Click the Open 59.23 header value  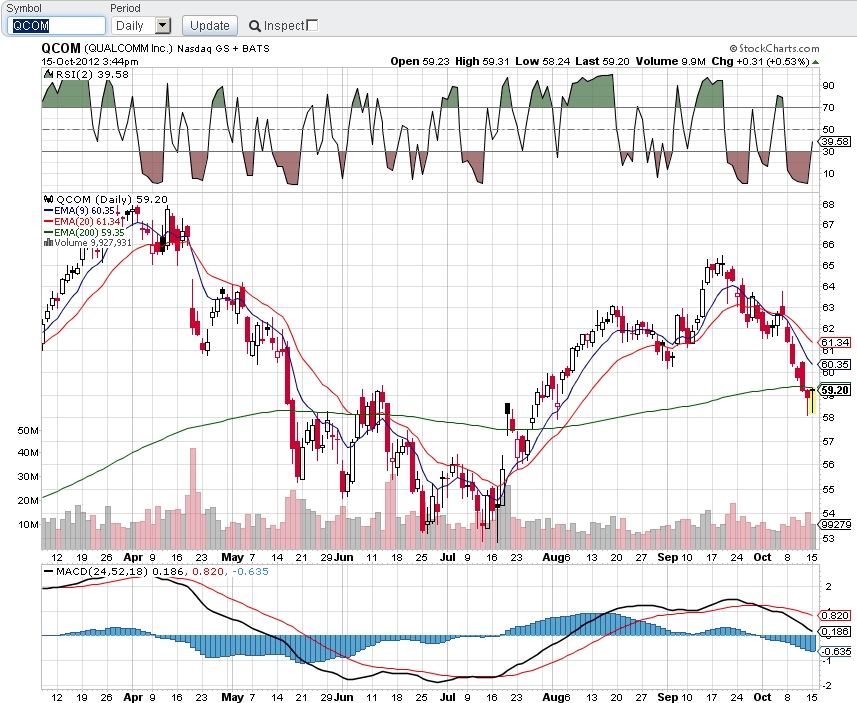(420, 61)
